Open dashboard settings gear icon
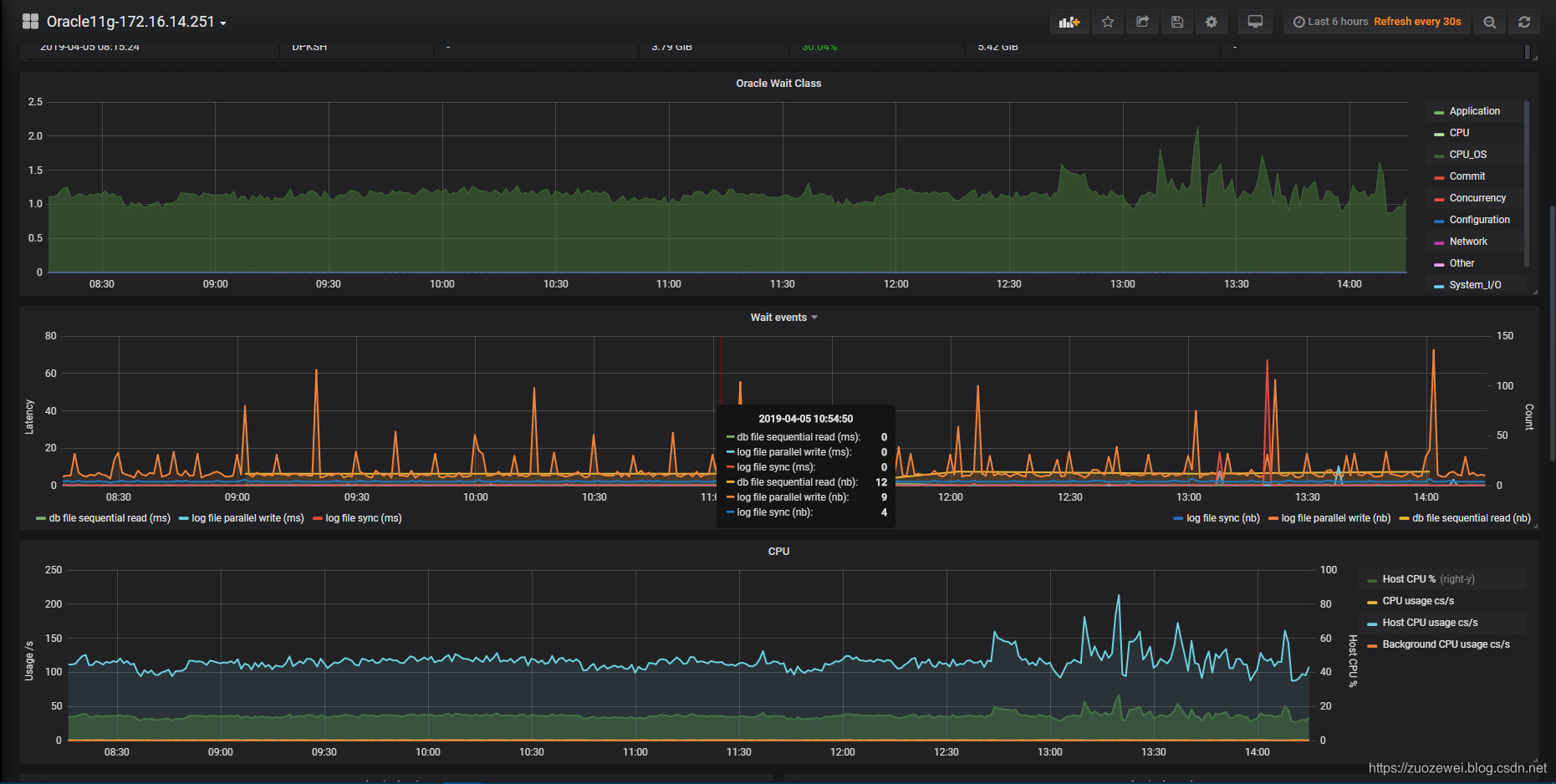The width and height of the screenshot is (1556, 784). point(1212,22)
